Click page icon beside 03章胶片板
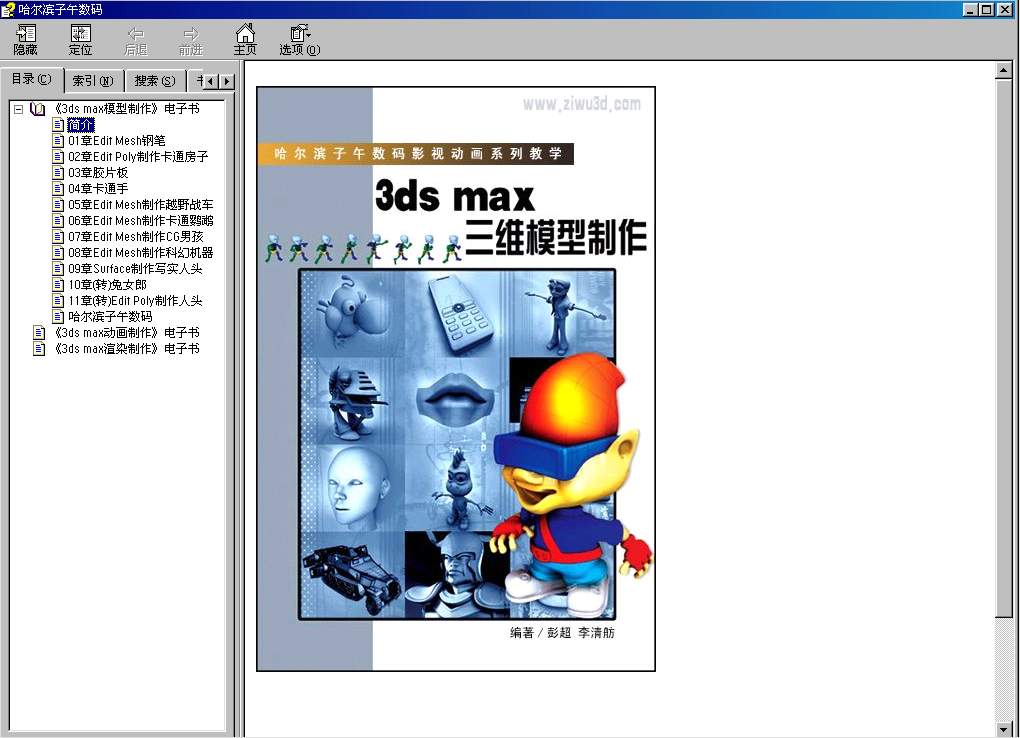 pos(58,172)
